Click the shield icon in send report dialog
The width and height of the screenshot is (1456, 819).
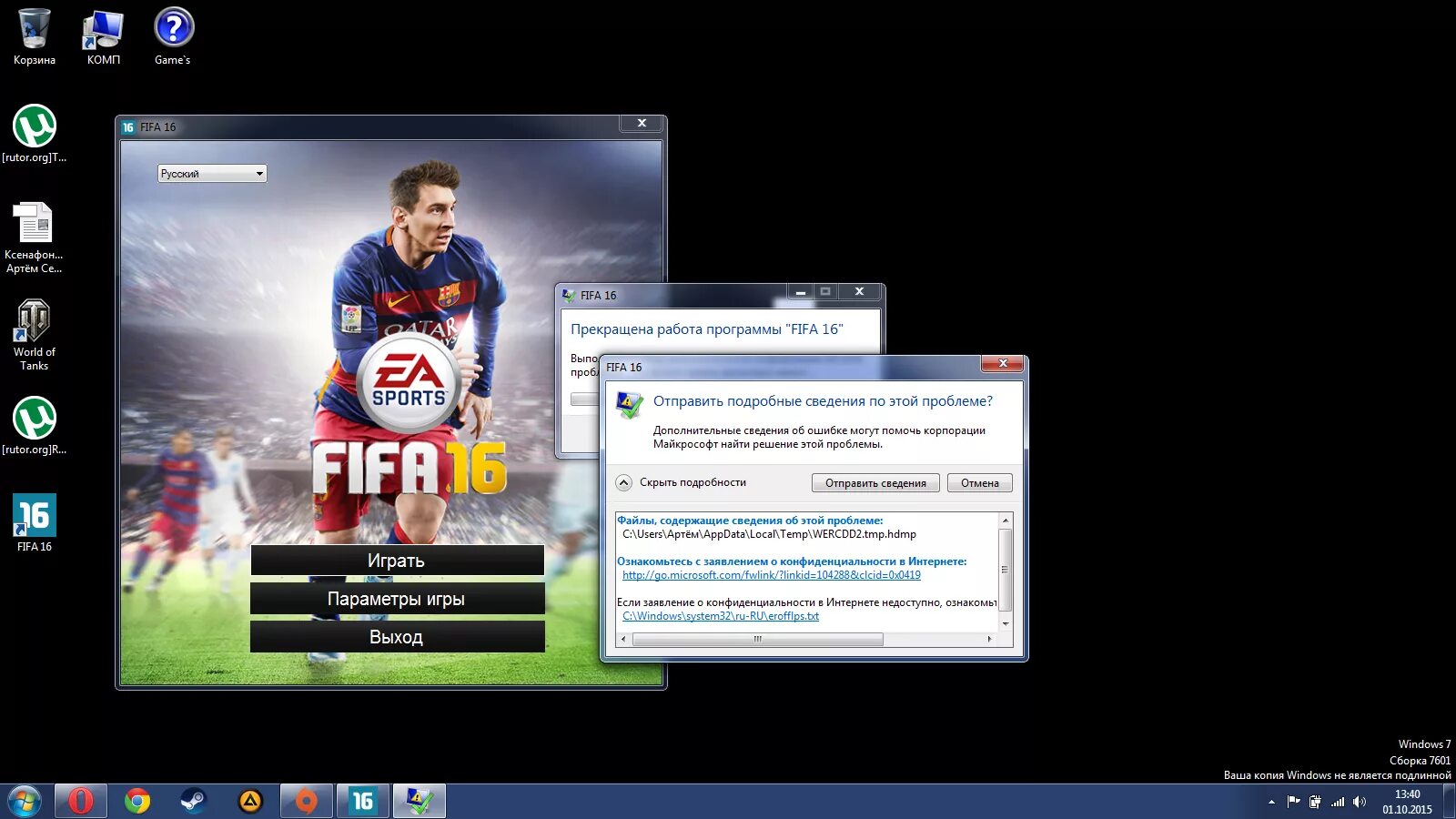629,404
